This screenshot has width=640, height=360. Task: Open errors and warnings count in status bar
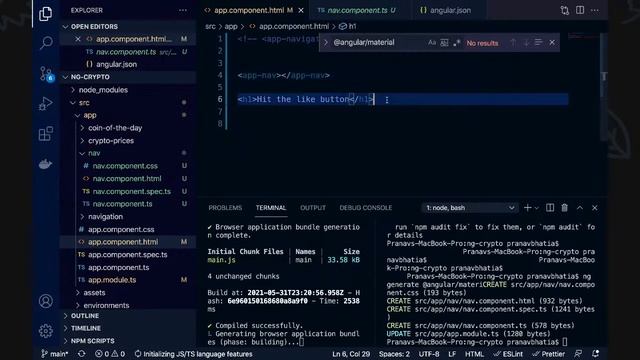point(110,354)
